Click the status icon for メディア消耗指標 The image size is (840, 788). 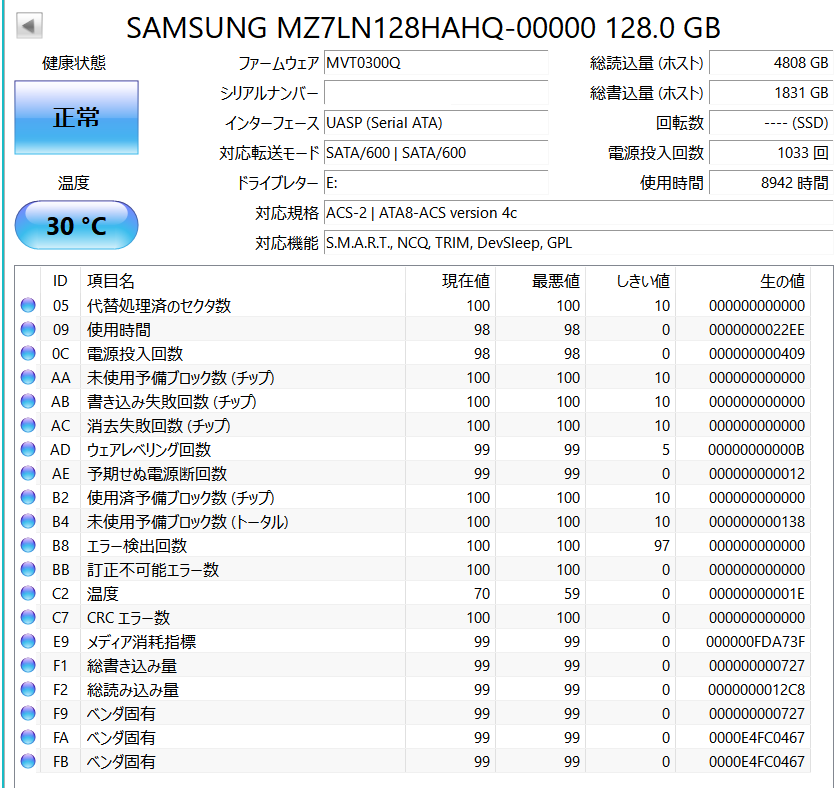click(28, 642)
